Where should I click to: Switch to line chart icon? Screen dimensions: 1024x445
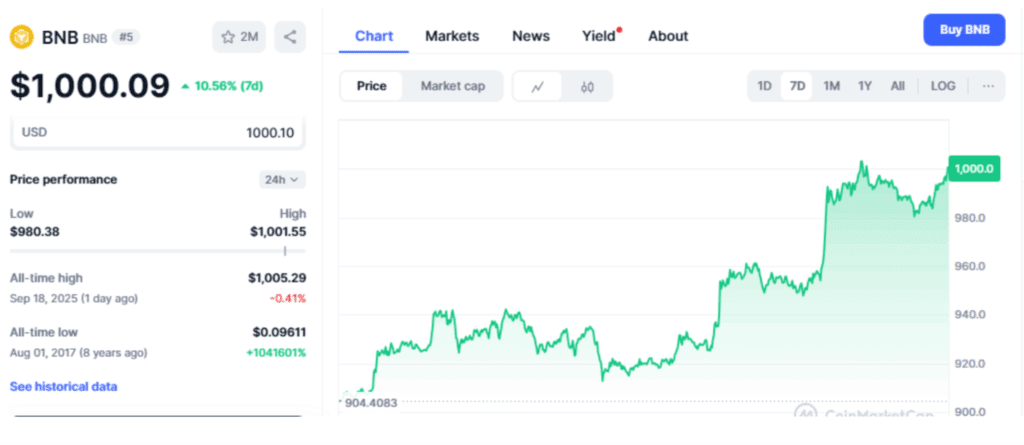point(538,86)
